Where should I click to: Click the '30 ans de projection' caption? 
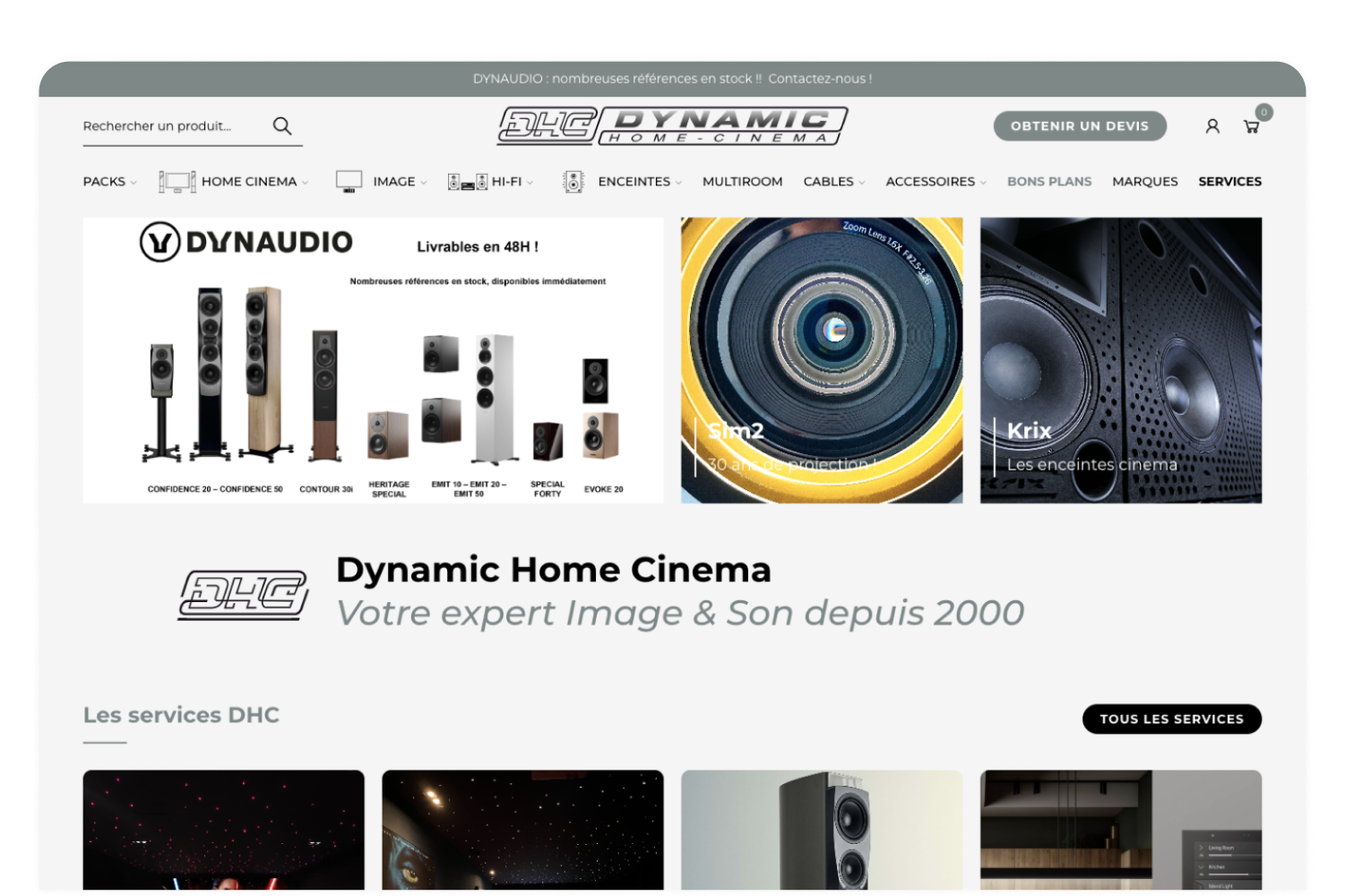(792, 465)
